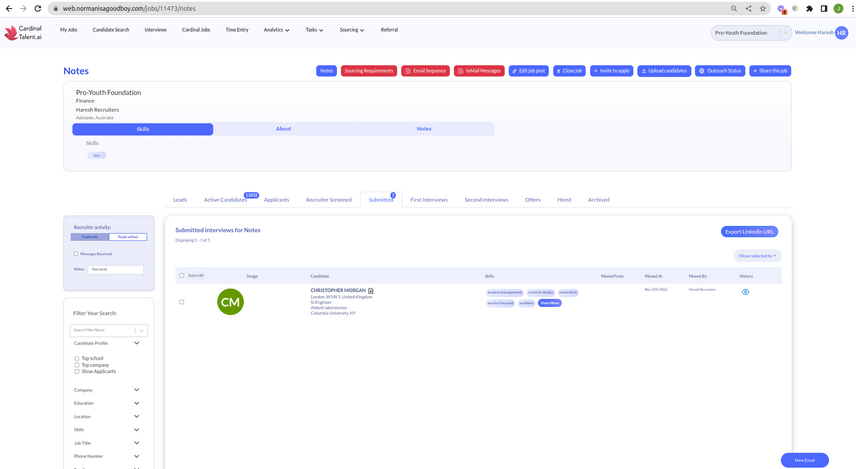Reload the page with the browser refresh icon
Image resolution: width=856 pixels, height=469 pixels.
(38, 8)
